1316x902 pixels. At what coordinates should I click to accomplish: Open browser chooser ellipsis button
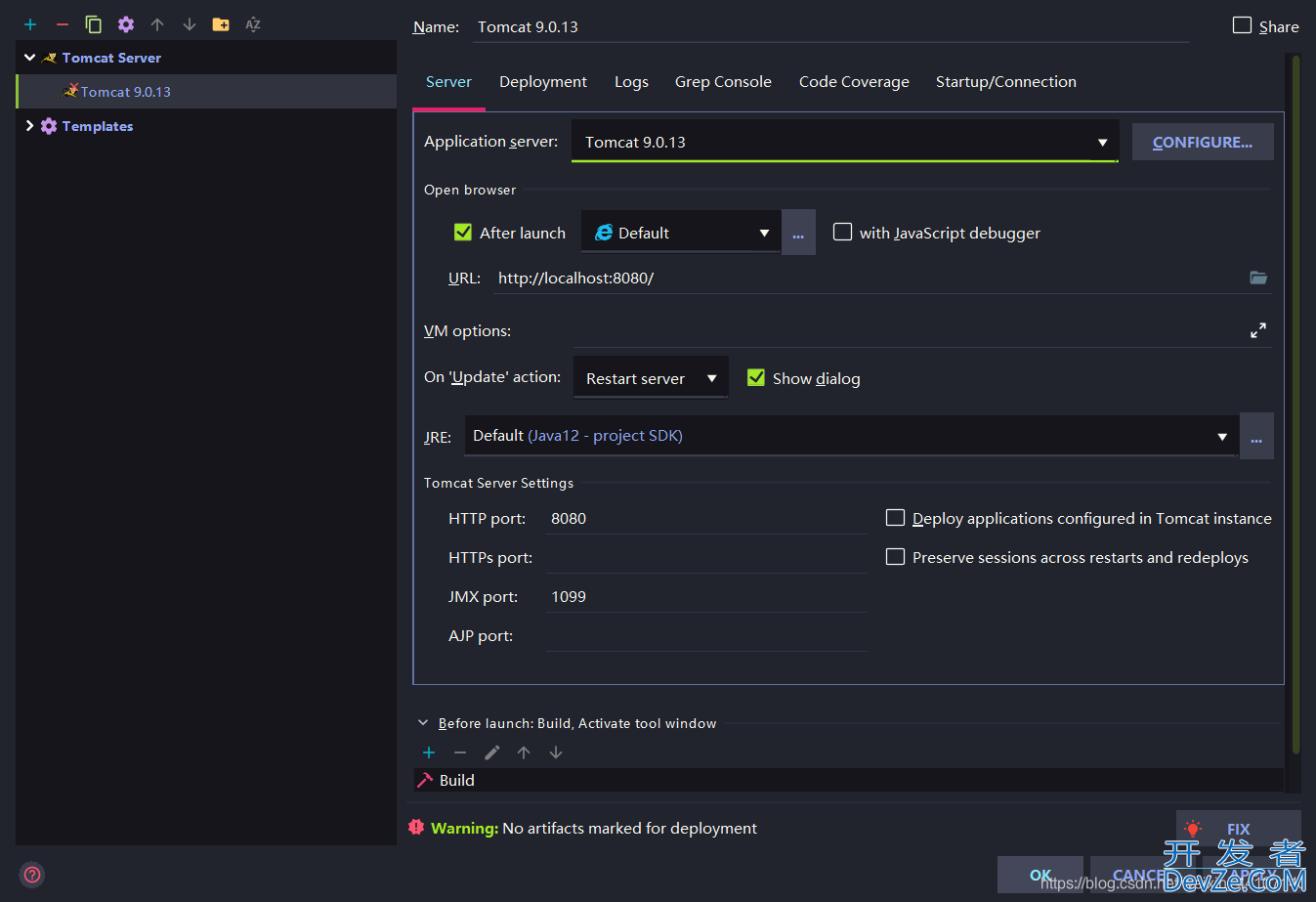click(x=798, y=233)
